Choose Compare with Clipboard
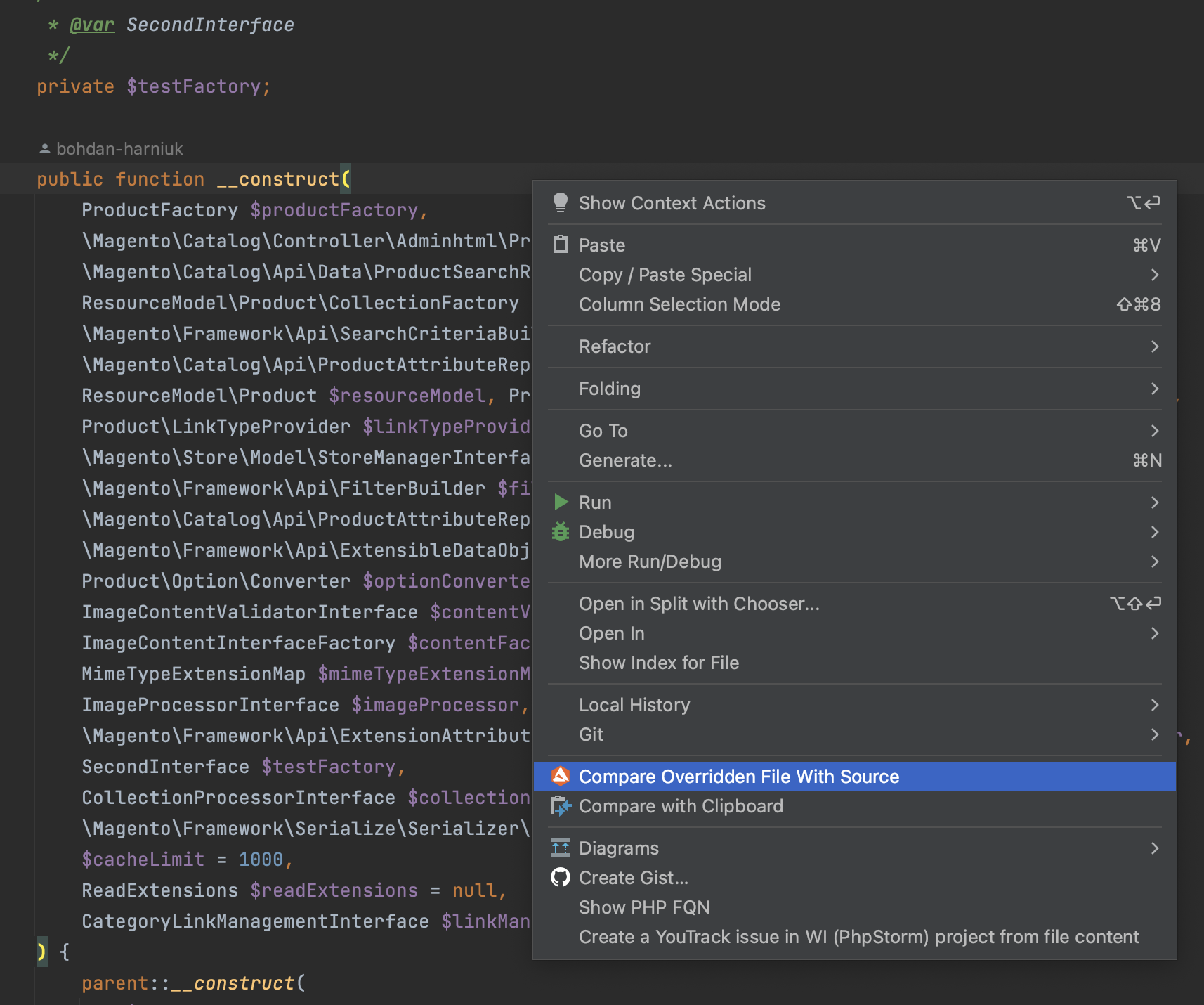 click(x=854, y=806)
